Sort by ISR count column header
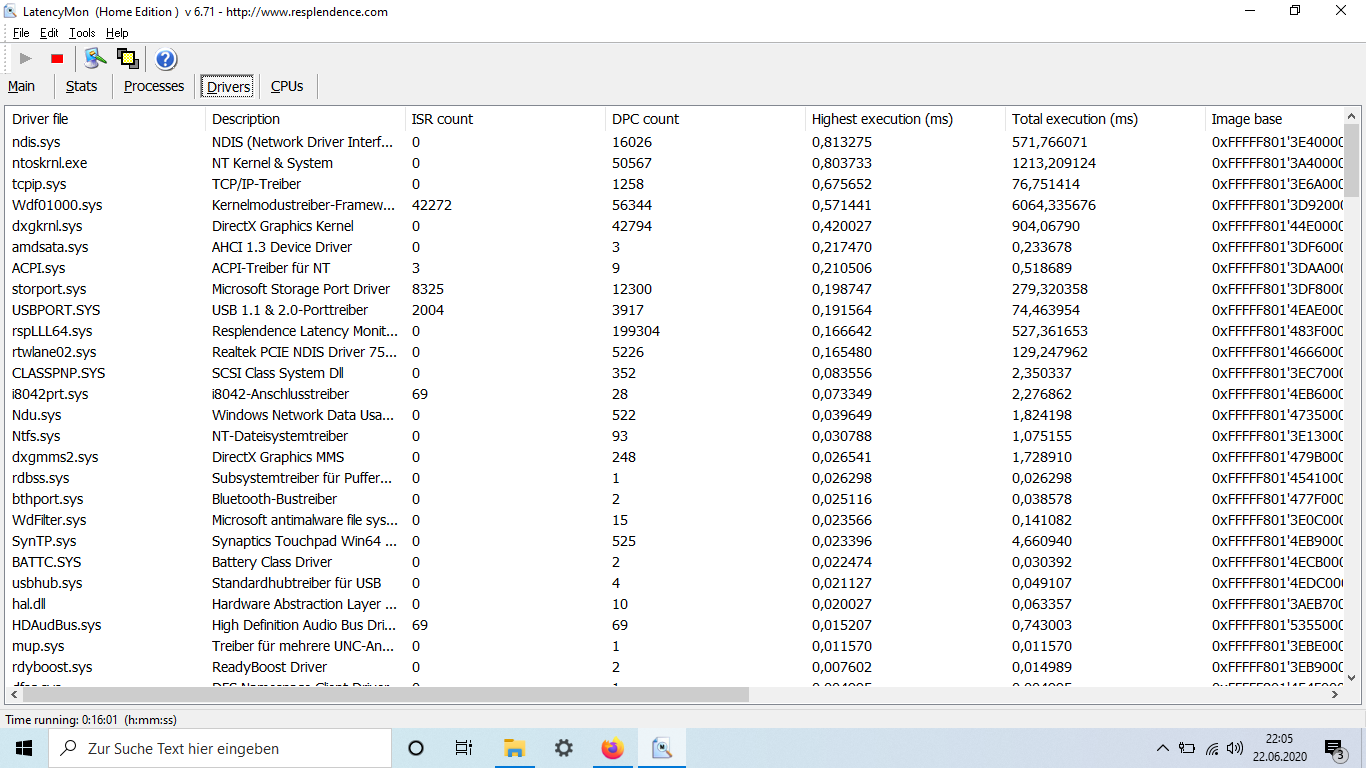 pyautogui.click(x=505, y=119)
